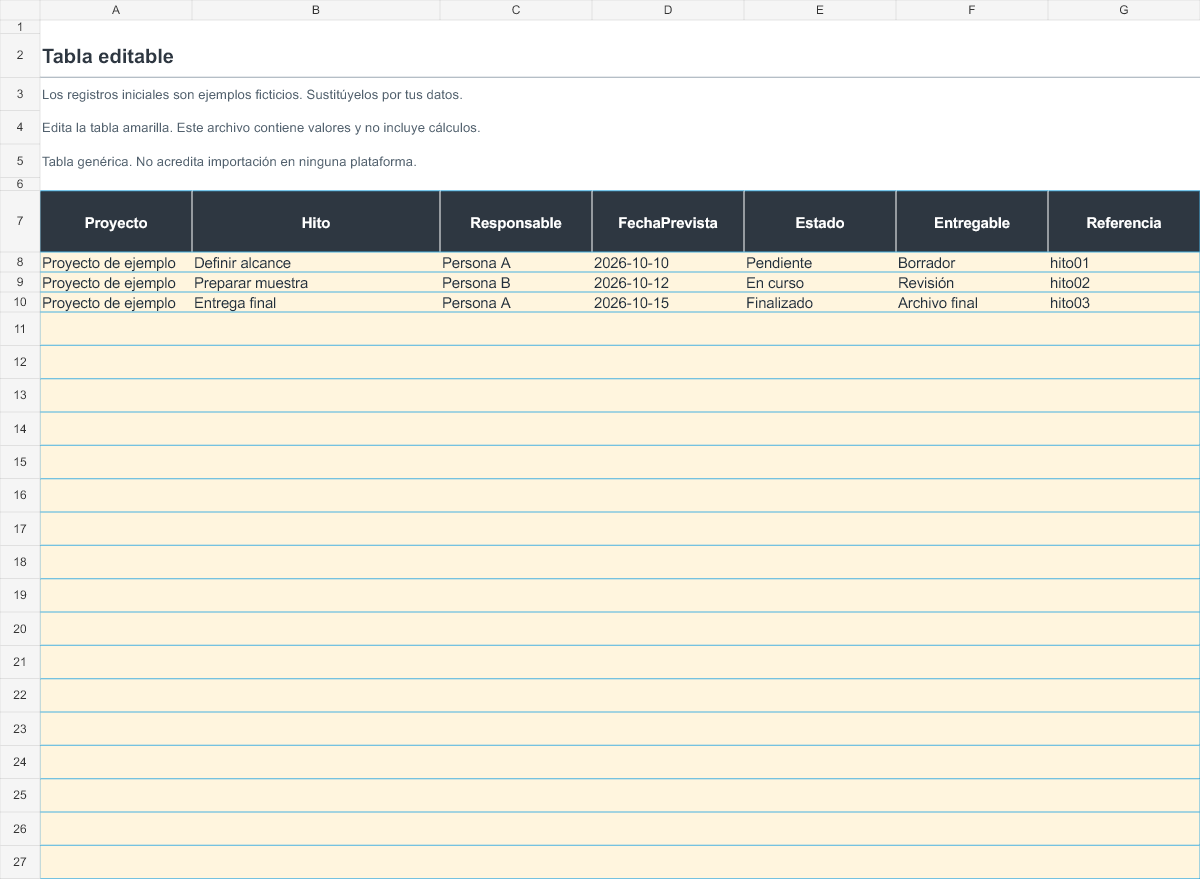
Task: Select row 7 by its row number
Action: pos(20,222)
